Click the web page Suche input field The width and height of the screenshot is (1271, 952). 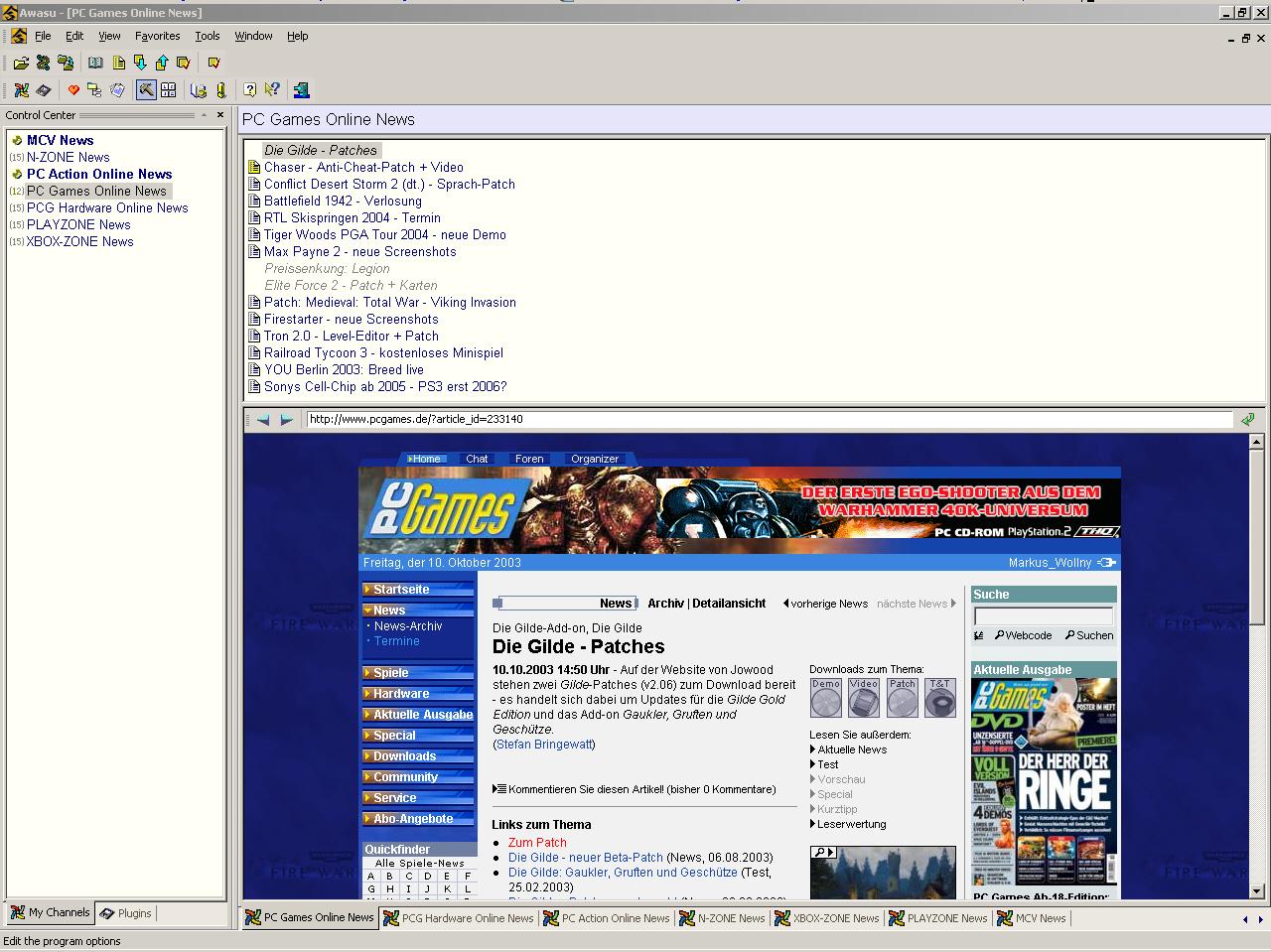pyautogui.click(x=1044, y=615)
